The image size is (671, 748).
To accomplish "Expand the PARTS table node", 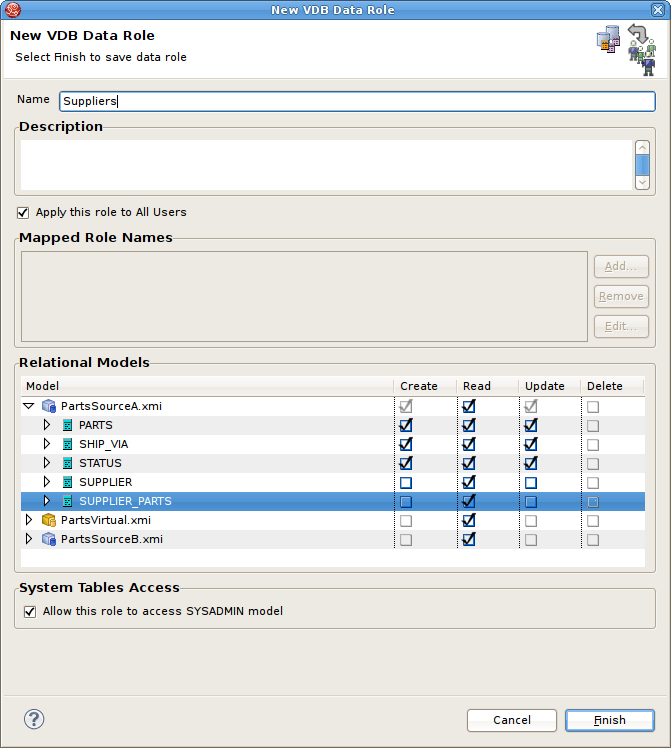I will [46, 425].
